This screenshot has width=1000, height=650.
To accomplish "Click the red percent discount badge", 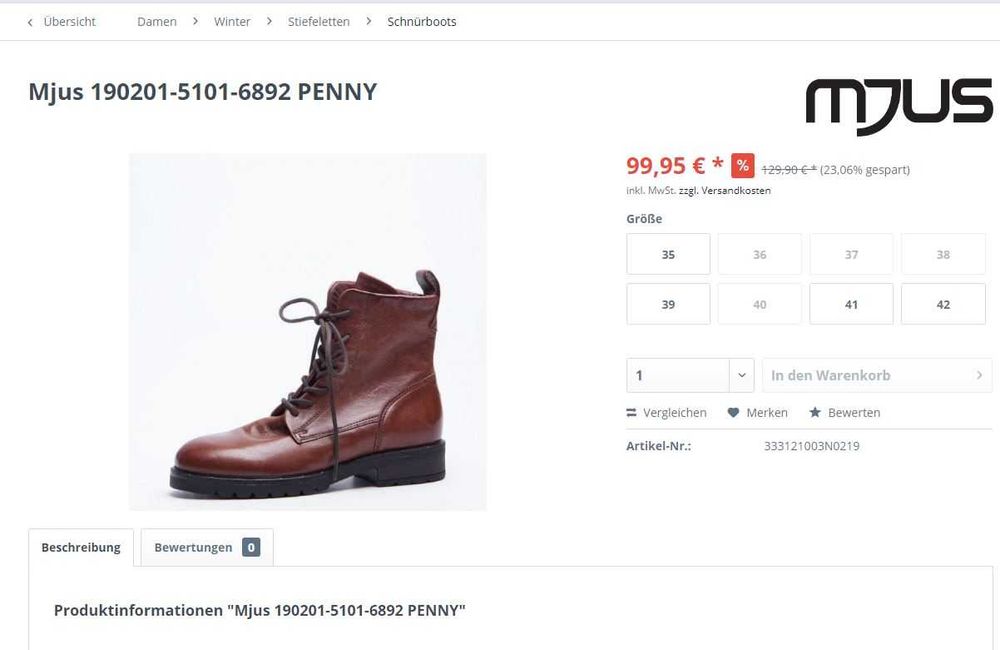I will (x=742, y=166).
